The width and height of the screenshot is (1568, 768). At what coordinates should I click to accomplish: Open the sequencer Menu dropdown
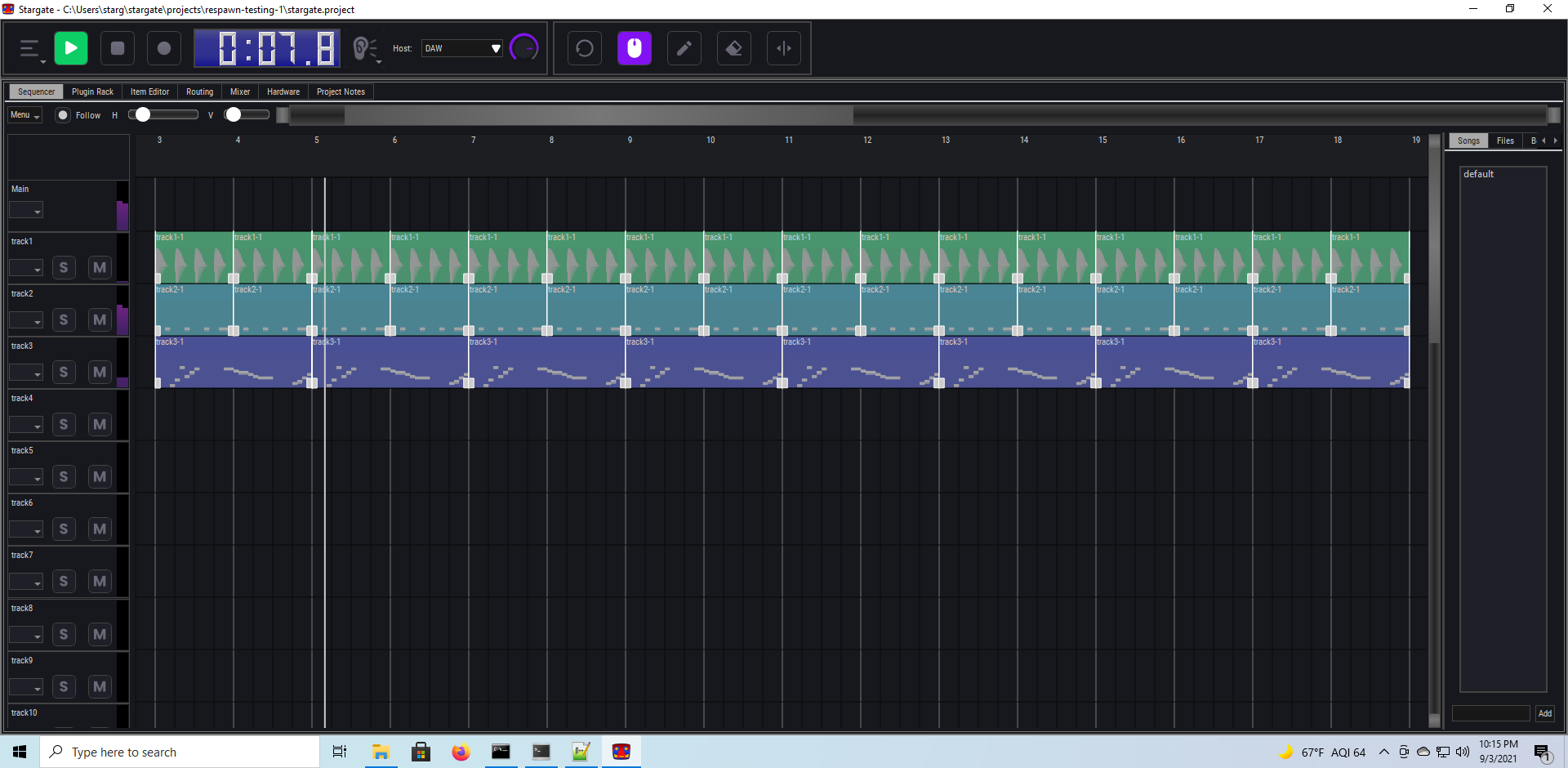click(x=25, y=115)
